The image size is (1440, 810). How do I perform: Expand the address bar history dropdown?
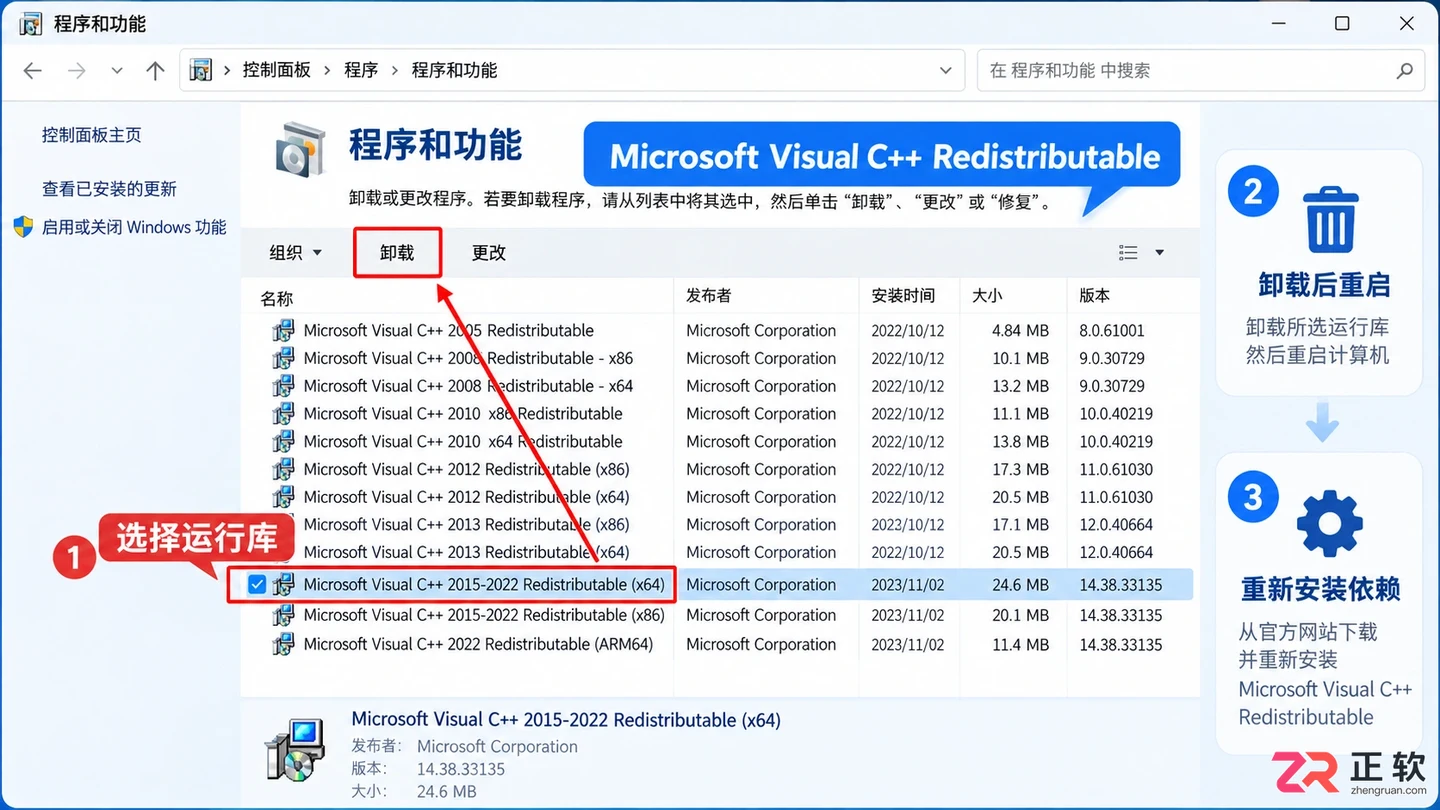point(945,71)
